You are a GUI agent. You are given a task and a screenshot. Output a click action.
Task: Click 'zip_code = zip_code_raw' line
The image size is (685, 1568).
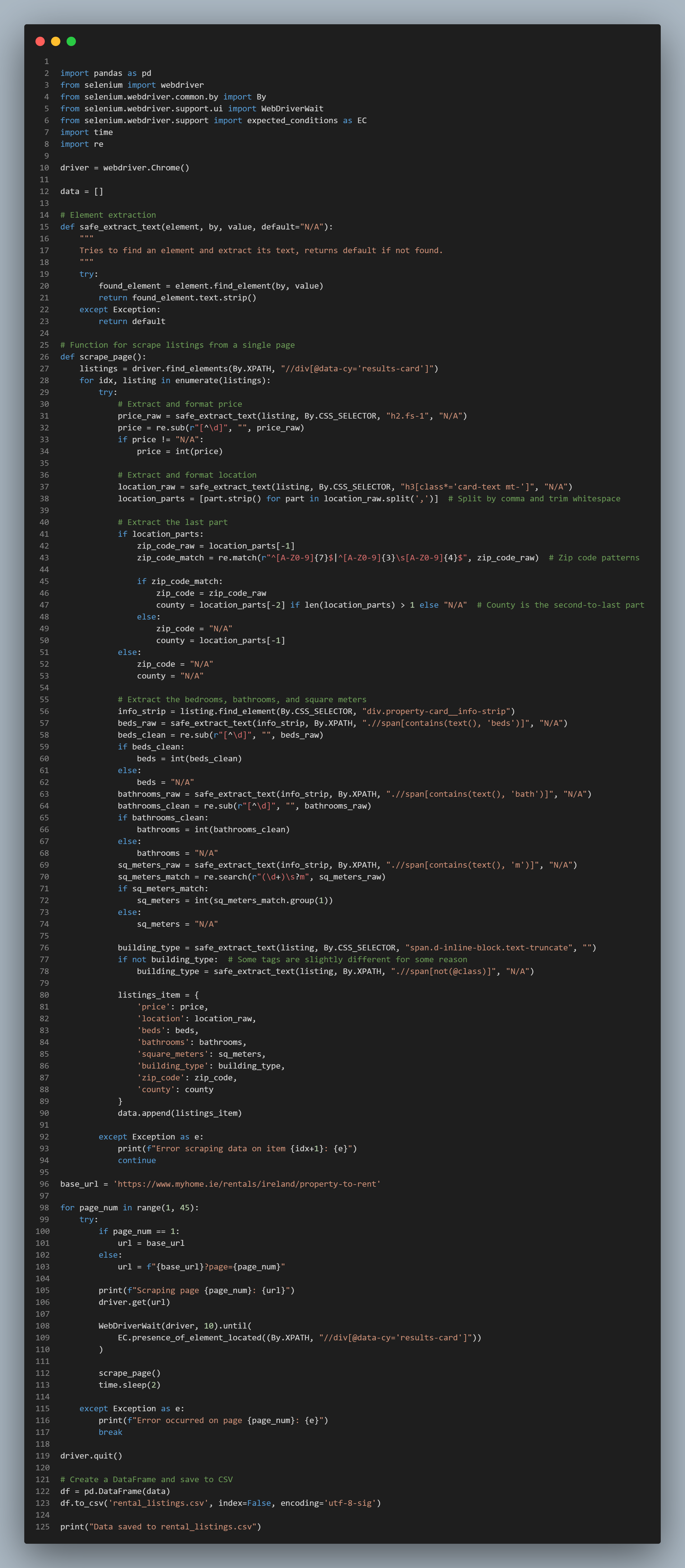(x=211, y=593)
